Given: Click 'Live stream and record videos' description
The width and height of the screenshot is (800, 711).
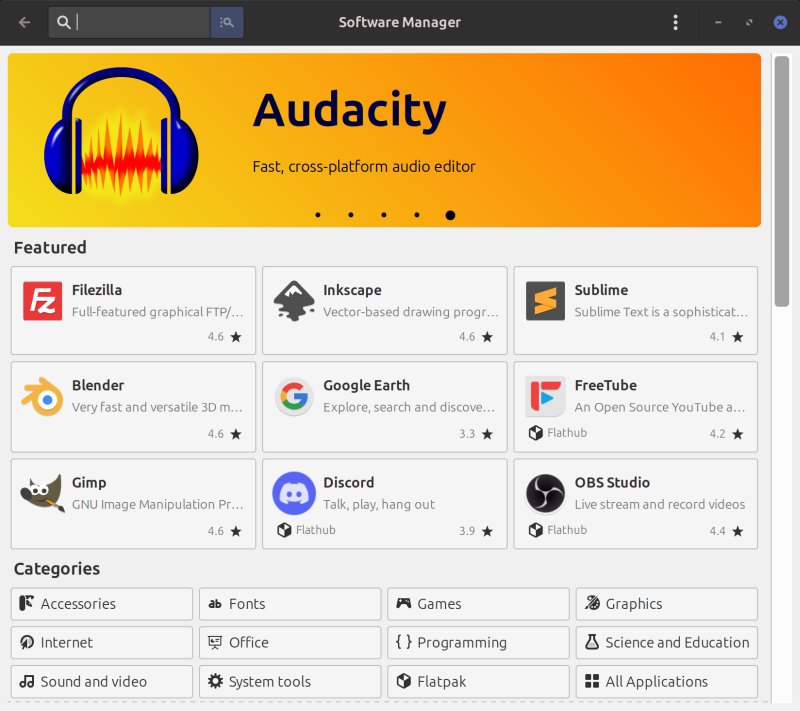Looking at the screenshot, I should [660, 504].
